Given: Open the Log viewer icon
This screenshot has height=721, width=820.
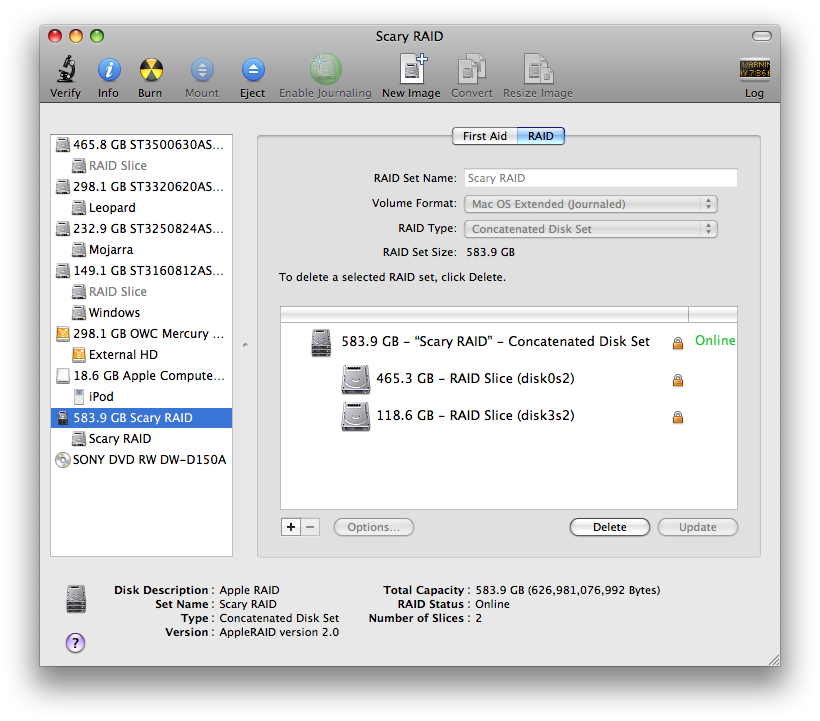Looking at the screenshot, I should (x=754, y=69).
